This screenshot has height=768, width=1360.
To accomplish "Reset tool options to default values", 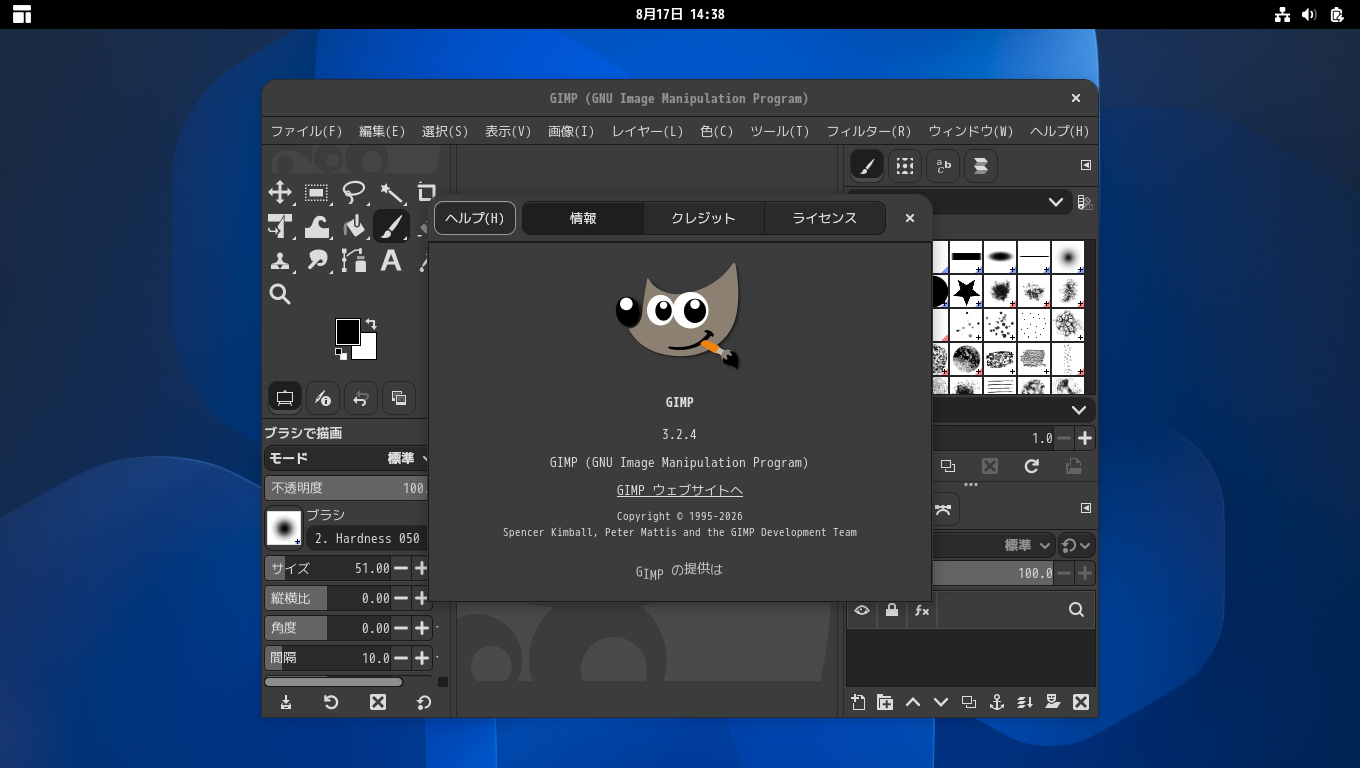I will [424, 702].
